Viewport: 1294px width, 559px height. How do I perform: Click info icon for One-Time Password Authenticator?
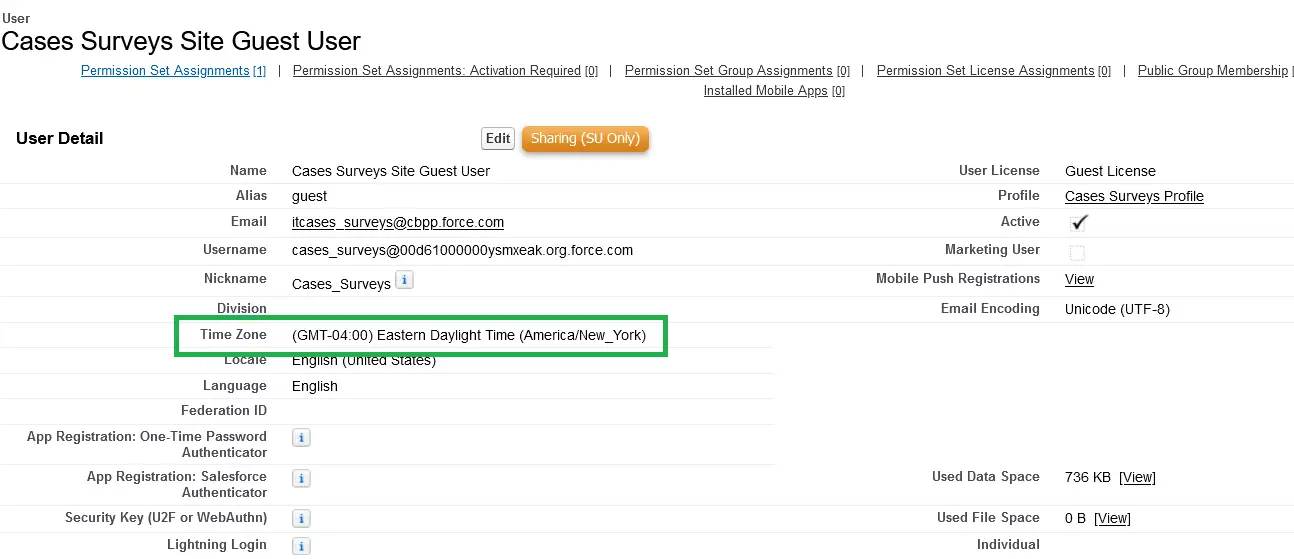point(301,438)
